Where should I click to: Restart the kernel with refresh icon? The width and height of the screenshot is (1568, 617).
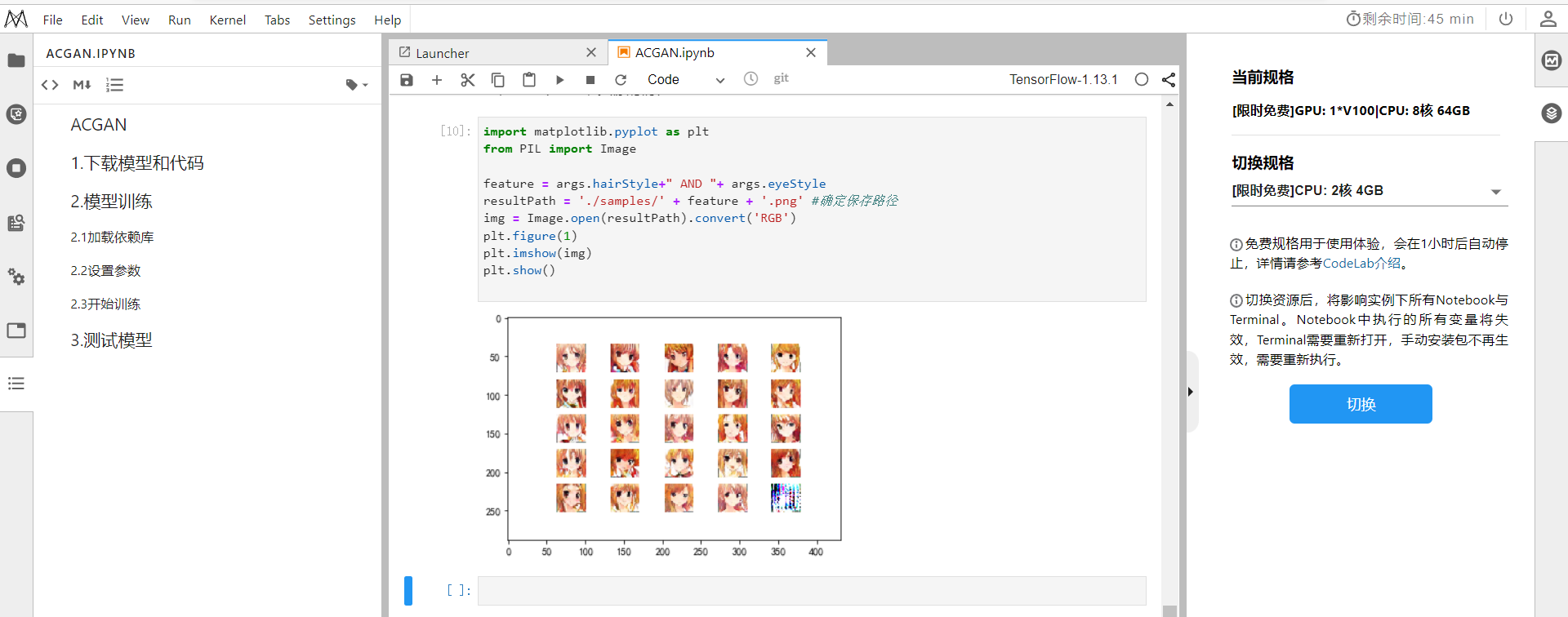(621, 79)
